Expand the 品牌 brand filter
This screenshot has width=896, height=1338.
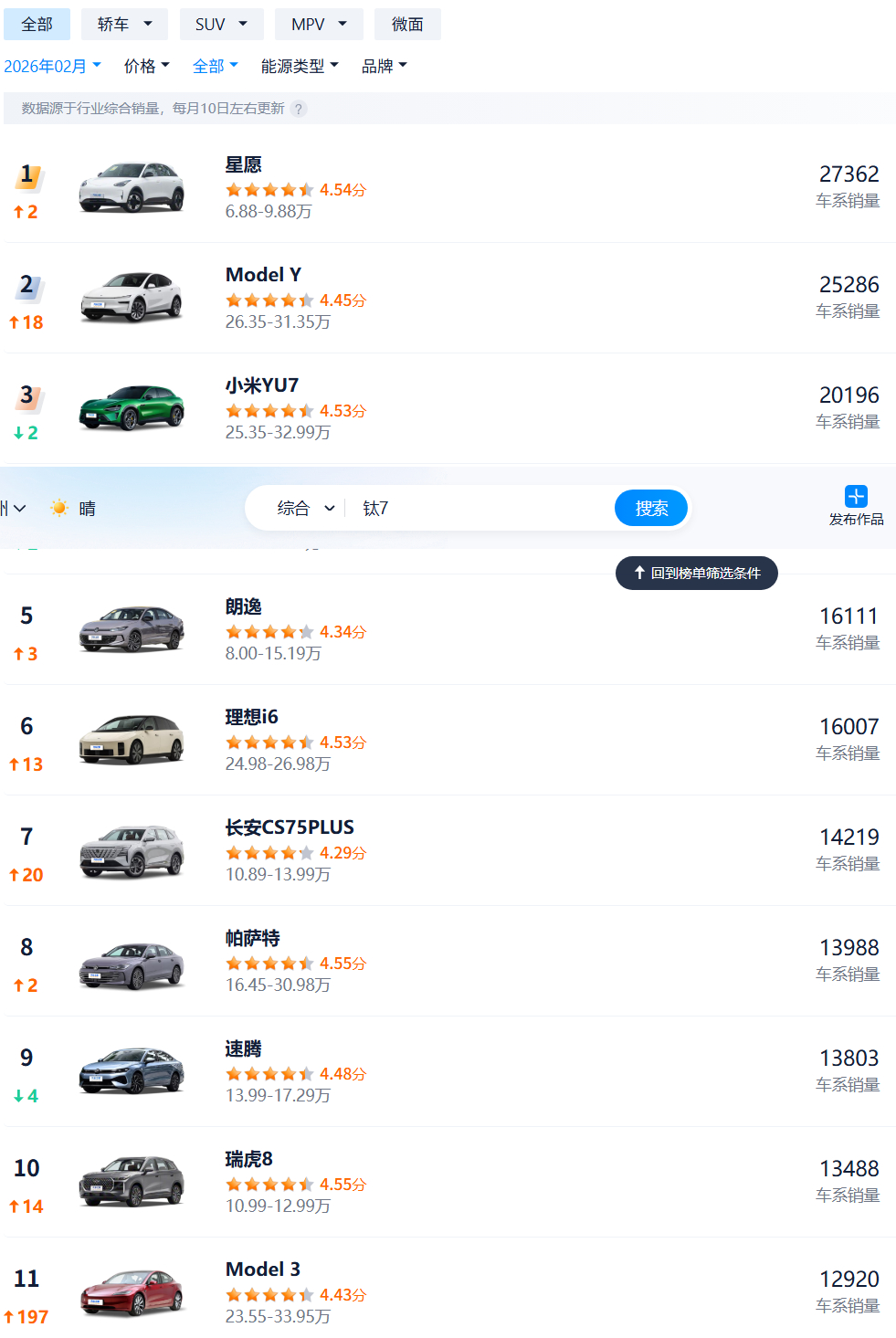(384, 66)
